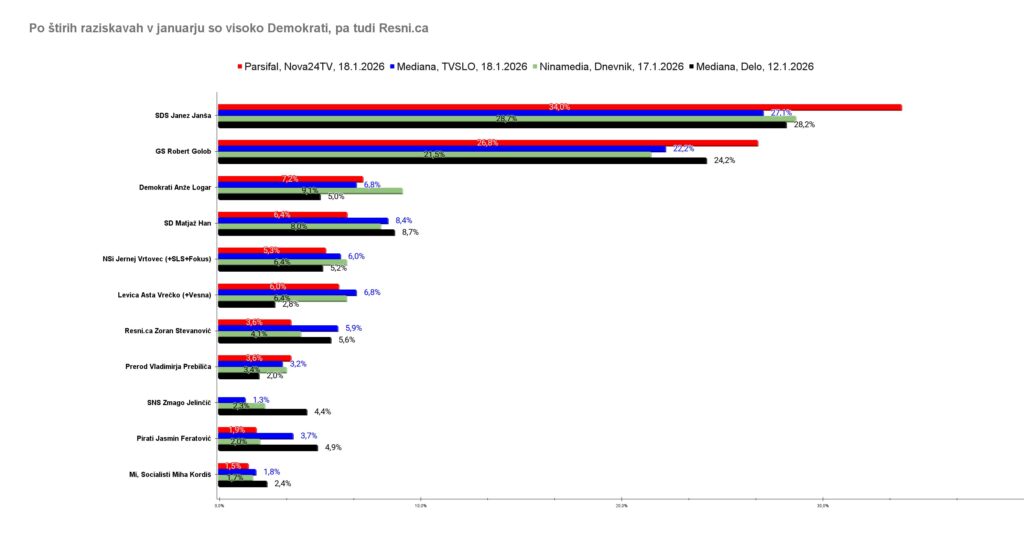
Task: Click the red Parsifal legend marker
Action: [x=239, y=67]
